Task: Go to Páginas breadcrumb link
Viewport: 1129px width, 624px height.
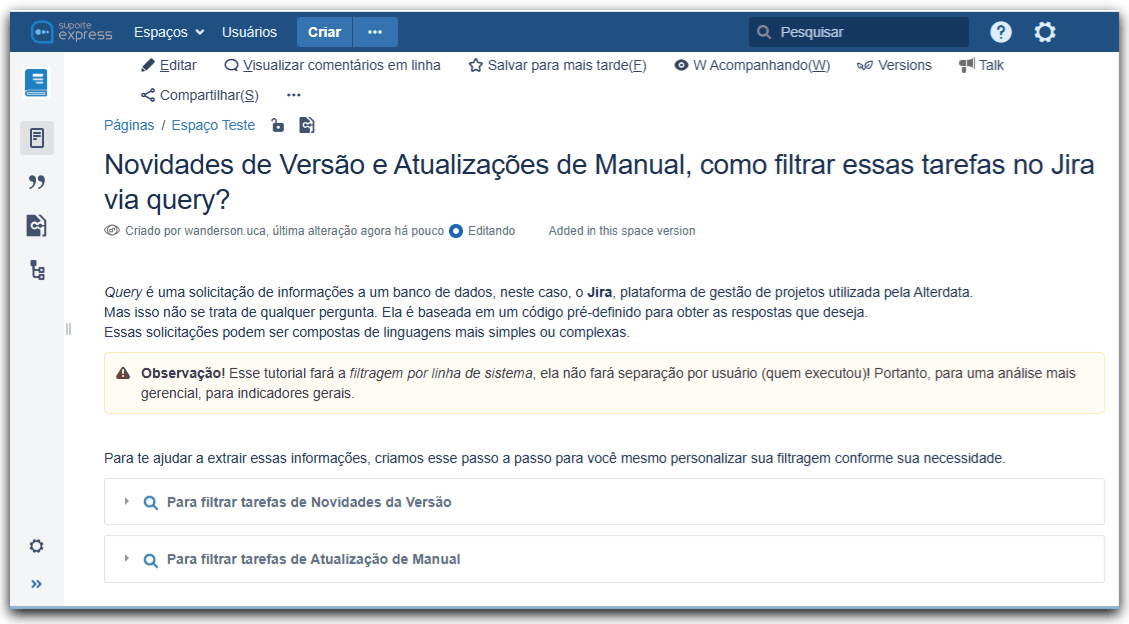Action: 129,125
